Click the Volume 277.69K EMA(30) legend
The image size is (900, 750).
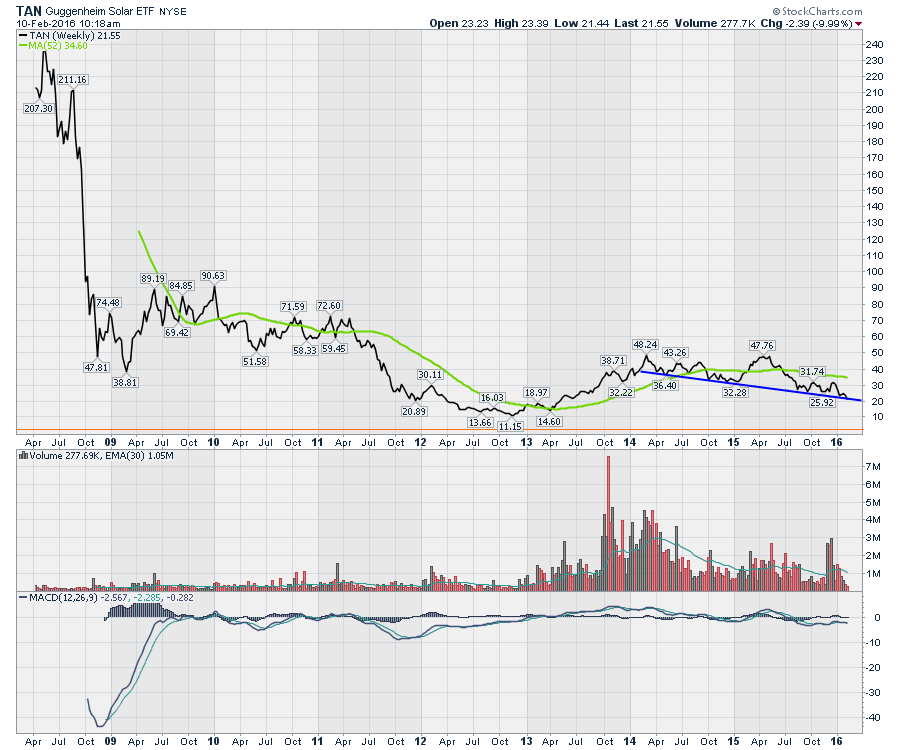(x=96, y=456)
